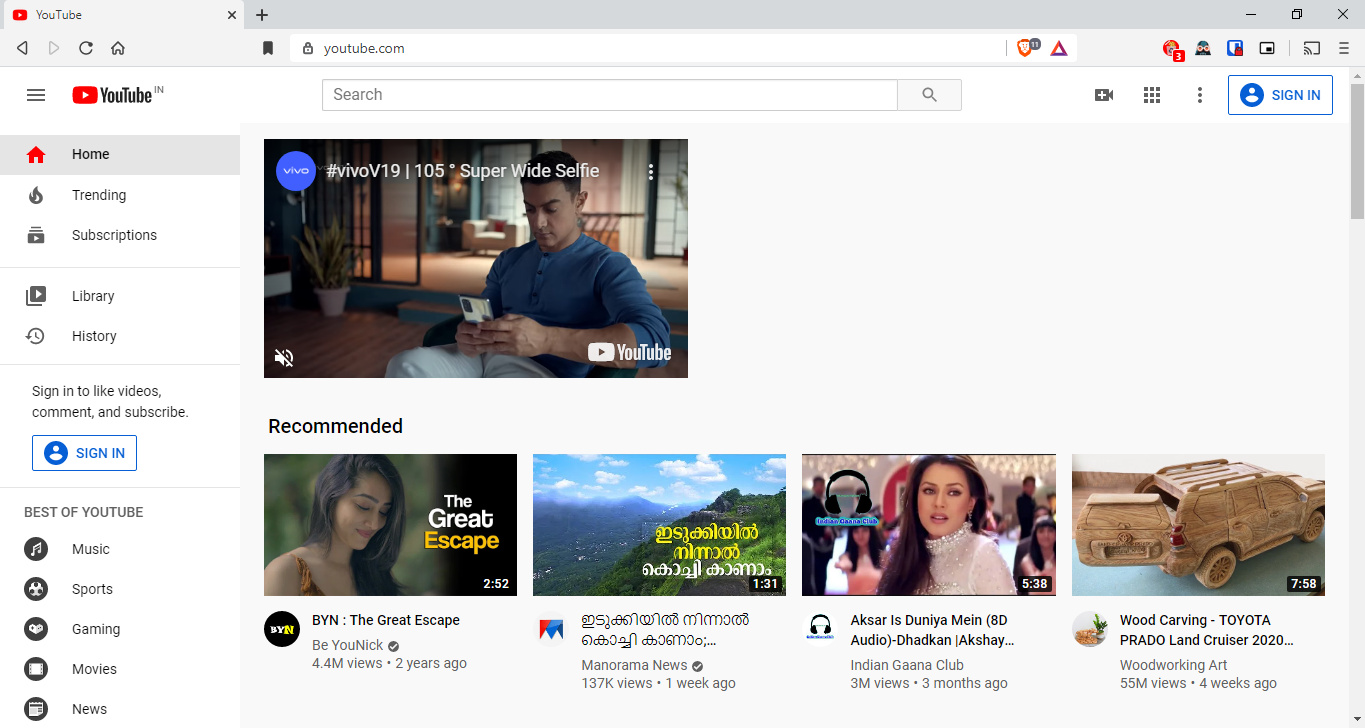The width and height of the screenshot is (1365, 728).
Task: Open a new browser tab
Action: [x=262, y=15]
